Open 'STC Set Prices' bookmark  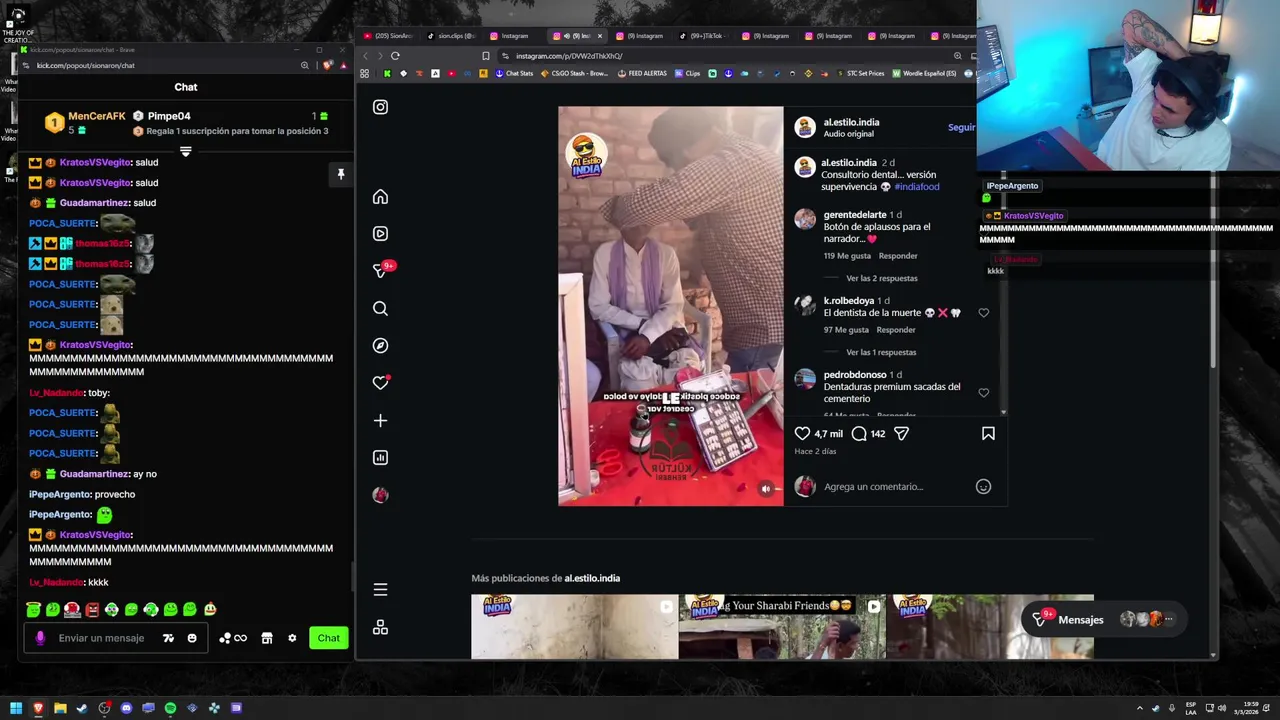tap(860, 73)
